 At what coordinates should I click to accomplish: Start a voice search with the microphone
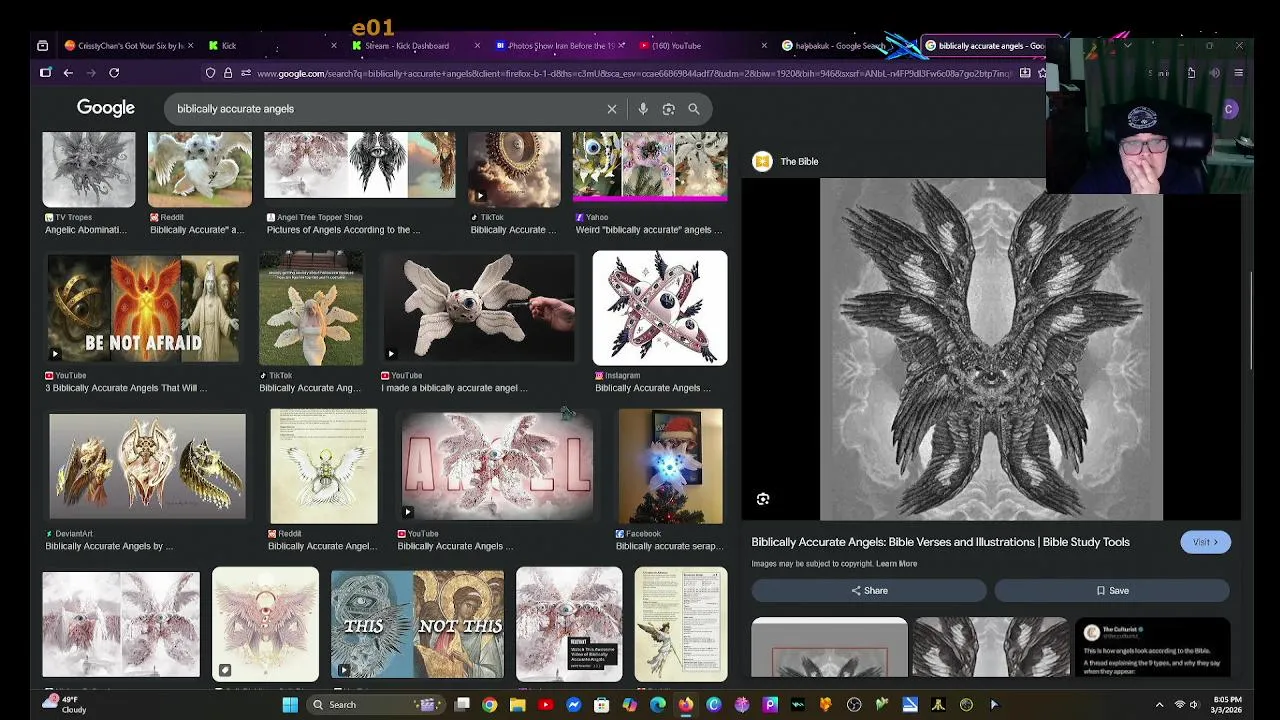643,109
